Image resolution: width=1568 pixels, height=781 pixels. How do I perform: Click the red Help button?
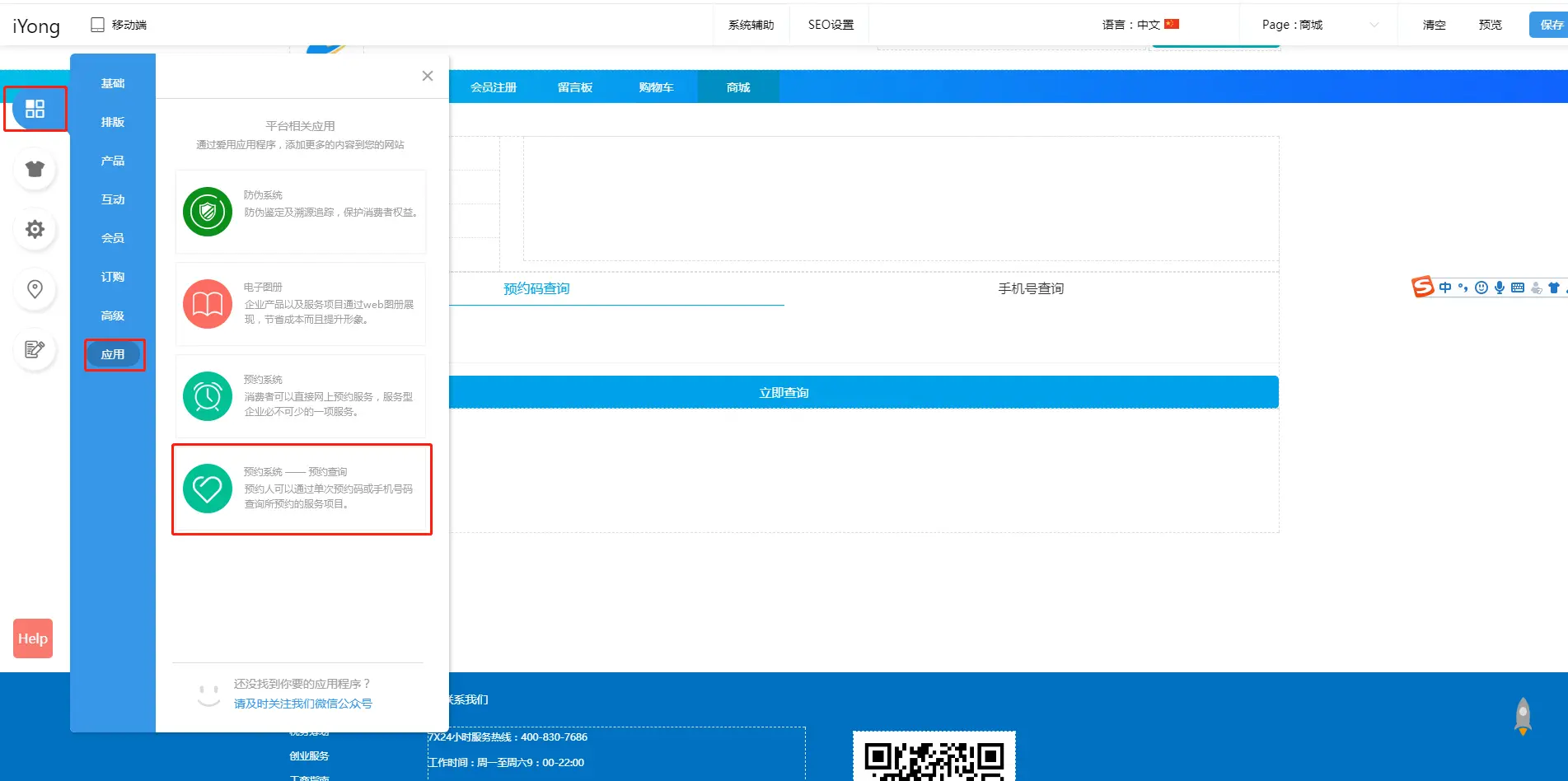[x=33, y=638]
